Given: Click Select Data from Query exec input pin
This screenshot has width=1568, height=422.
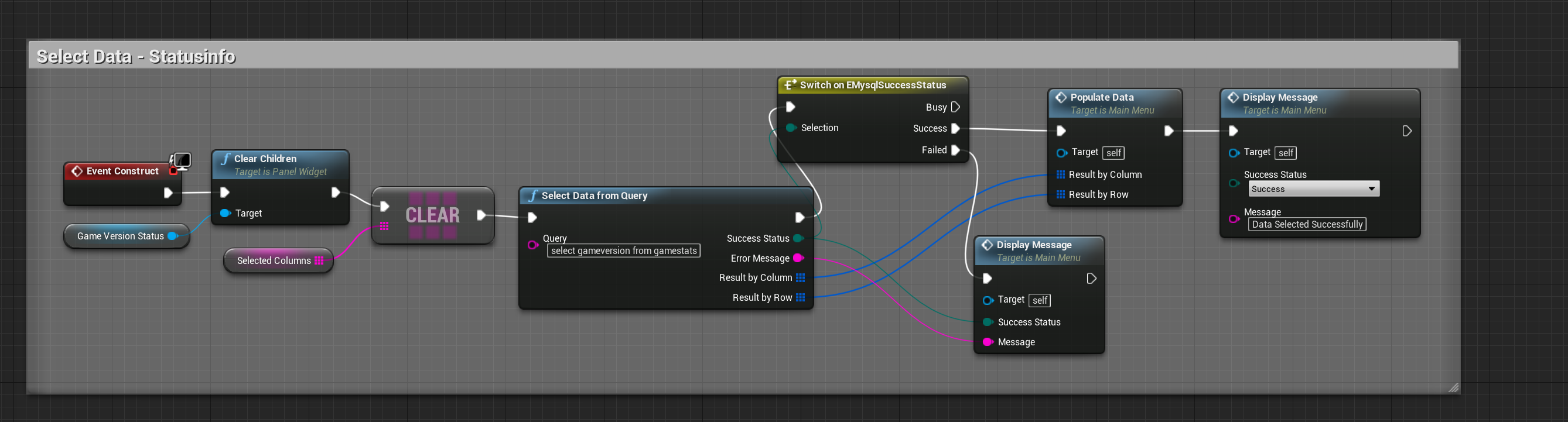Looking at the screenshot, I should coord(532,217).
